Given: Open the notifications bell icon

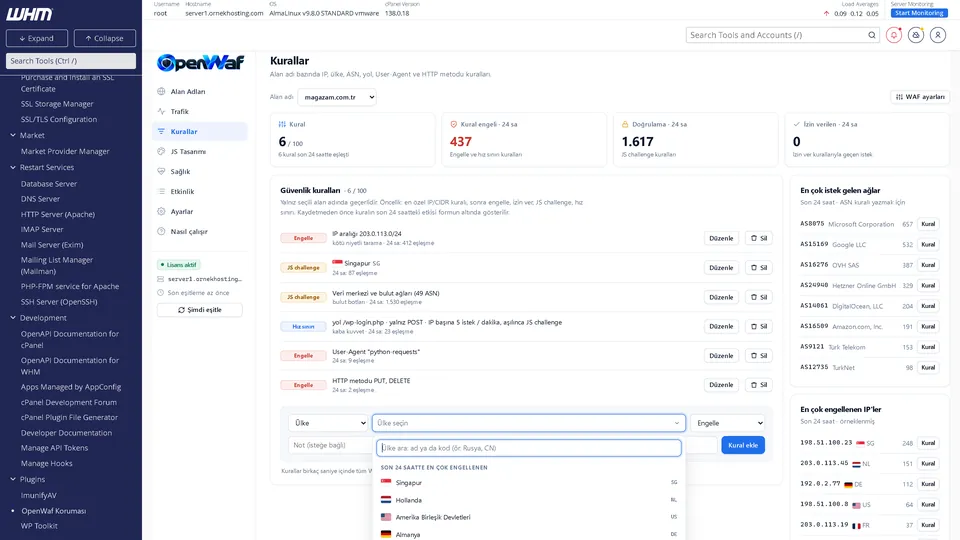Looking at the screenshot, I should [894, 35].
